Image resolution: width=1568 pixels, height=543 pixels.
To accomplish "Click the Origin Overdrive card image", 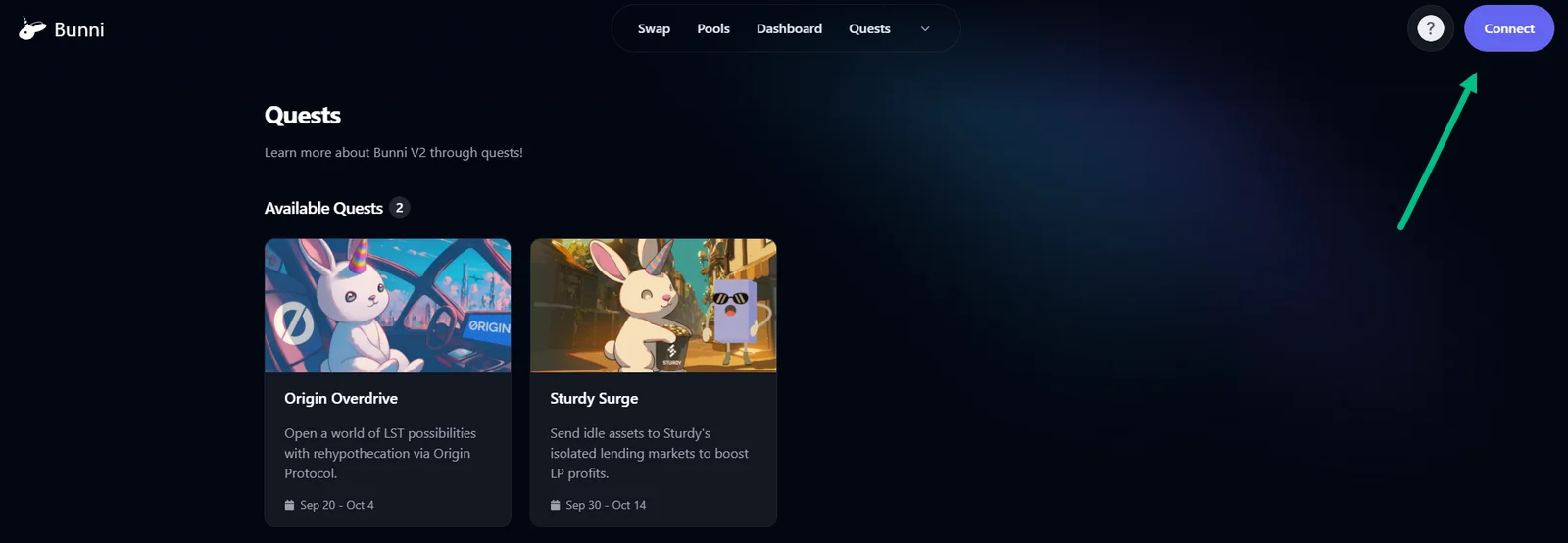I will pyautogui.click(x=387, y=306).
